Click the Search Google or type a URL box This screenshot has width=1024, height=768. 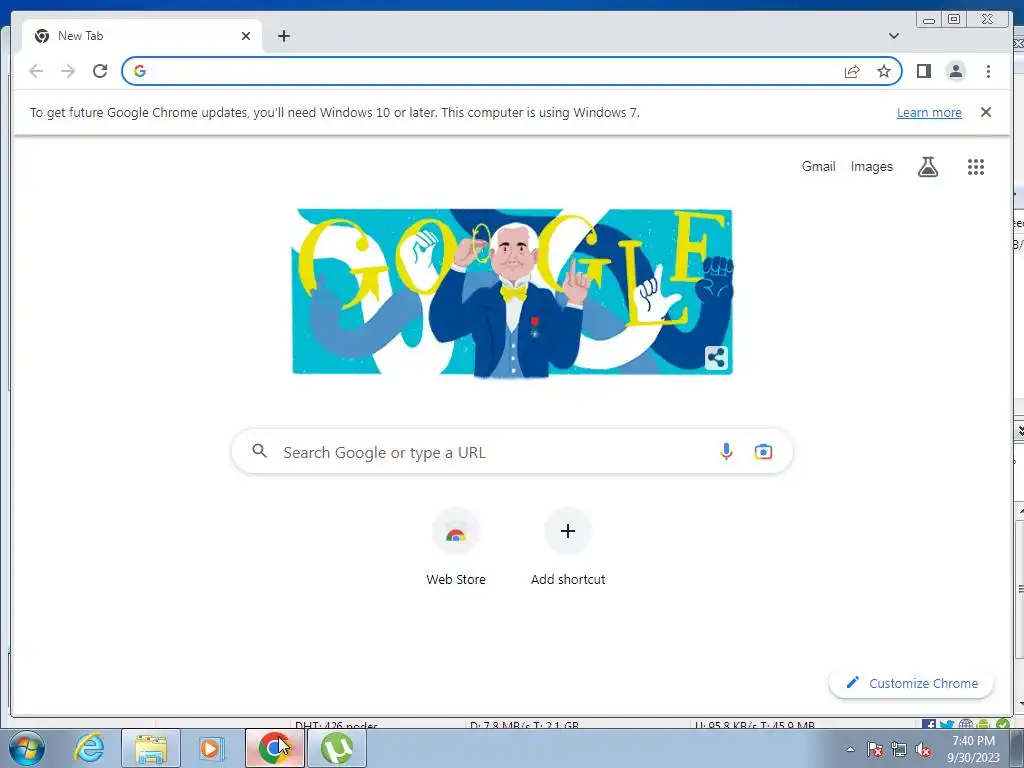click(x=512, y=451)
